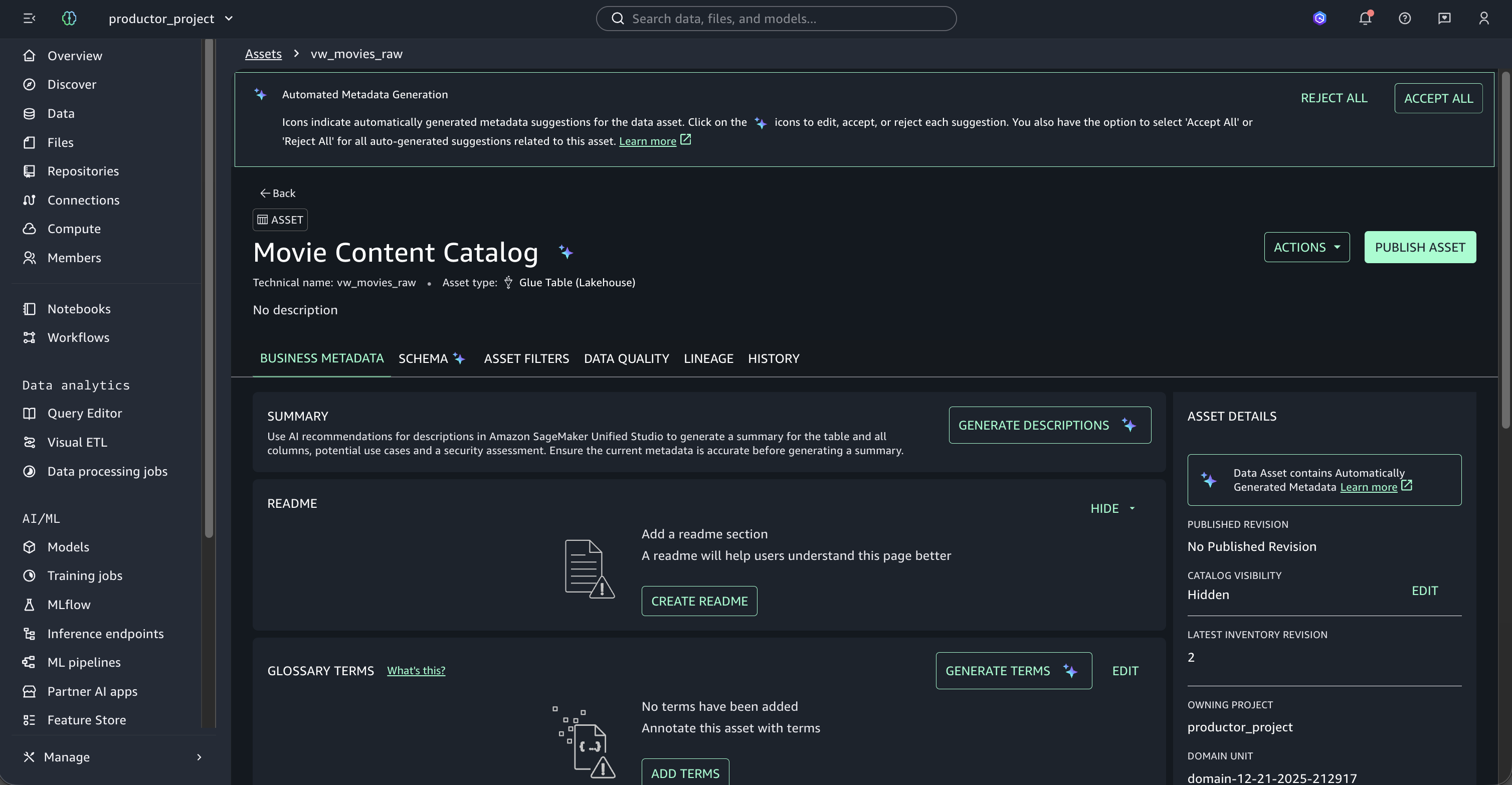Expand the Manage menu chevron
Image resolution: width=1512 pixels, height=785 pixels.
199,757
